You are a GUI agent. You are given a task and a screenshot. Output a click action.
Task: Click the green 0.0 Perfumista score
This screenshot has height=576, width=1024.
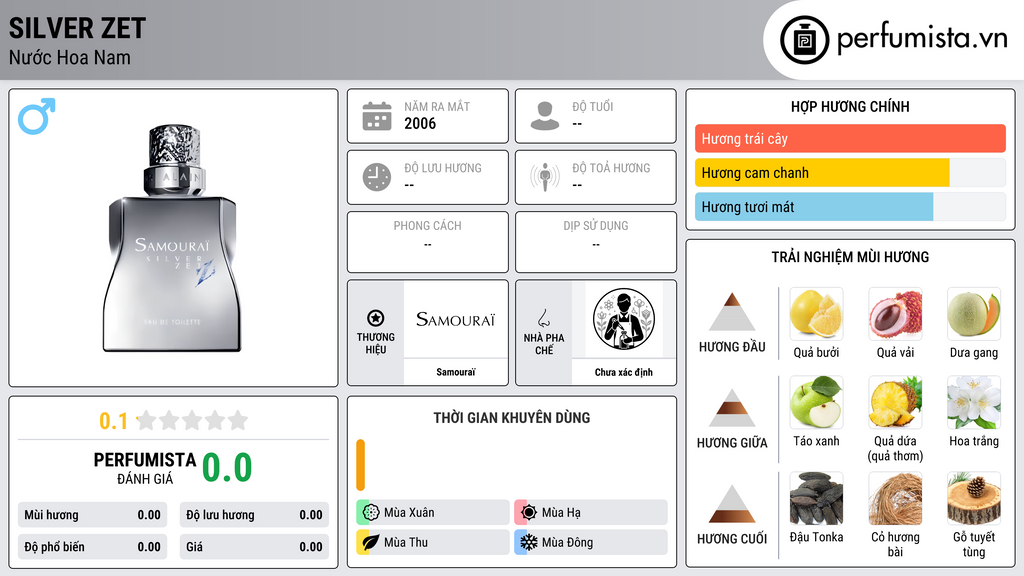point(227,467)
